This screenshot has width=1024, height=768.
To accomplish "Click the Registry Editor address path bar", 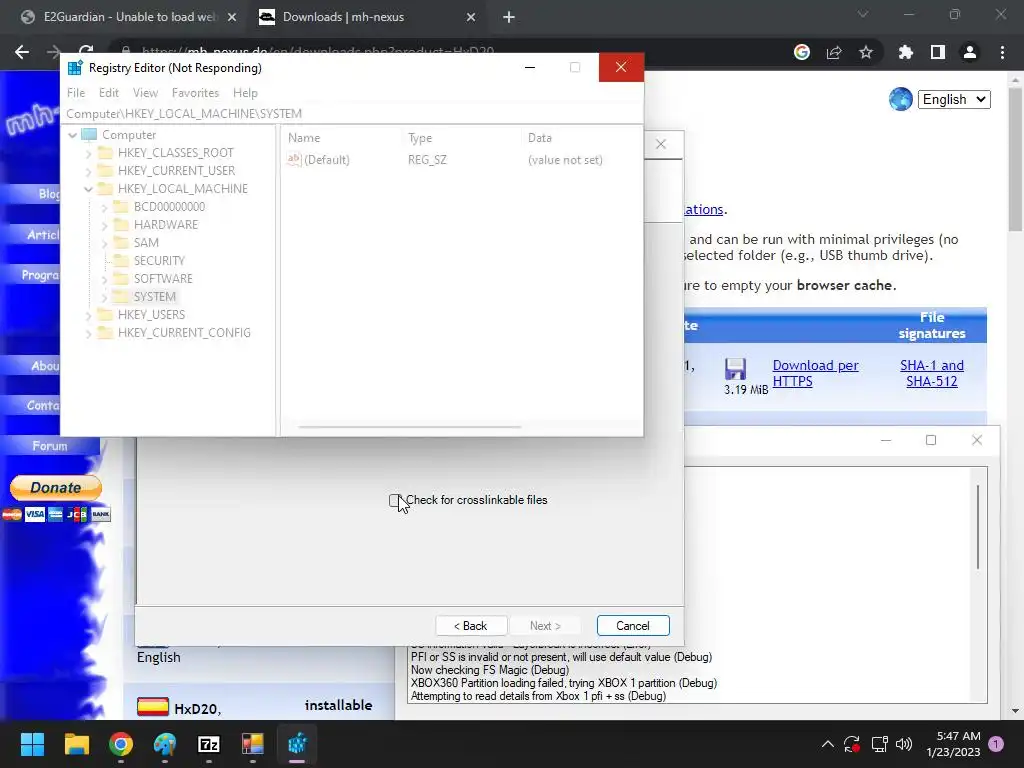I will point(351,114).
